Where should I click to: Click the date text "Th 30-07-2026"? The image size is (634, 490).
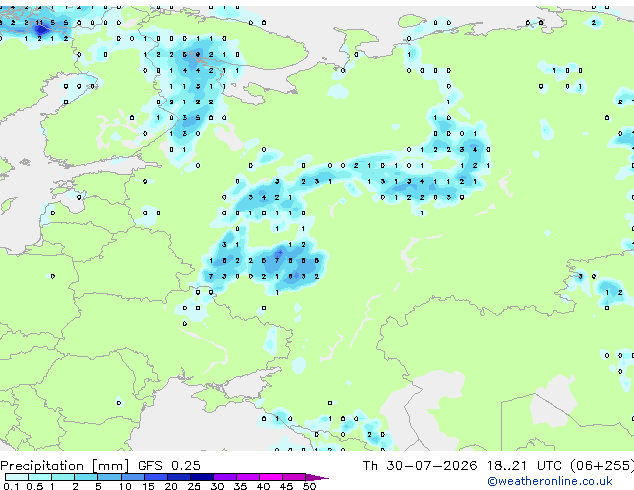tap(420, 465)
